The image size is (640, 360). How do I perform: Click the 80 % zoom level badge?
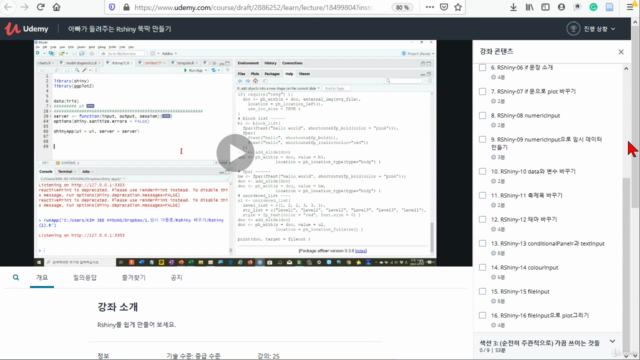tap(402, 7)
